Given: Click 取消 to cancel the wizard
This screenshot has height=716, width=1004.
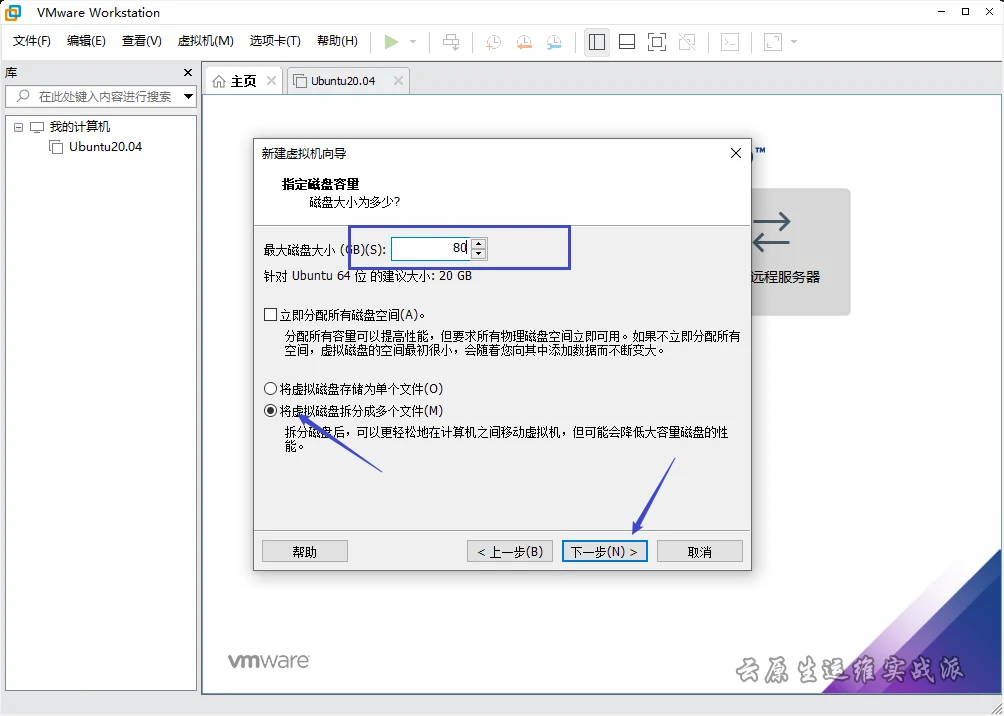Looking at the screenshot, I should tap(700, 551).
